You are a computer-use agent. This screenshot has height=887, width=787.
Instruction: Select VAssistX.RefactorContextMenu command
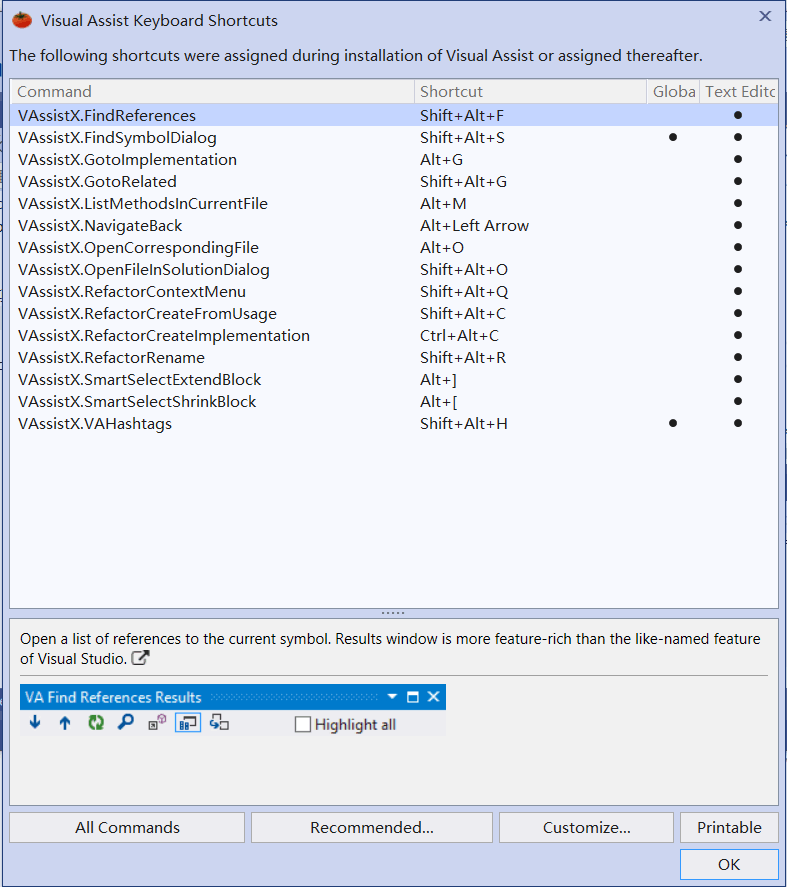(x=132, y=292)
